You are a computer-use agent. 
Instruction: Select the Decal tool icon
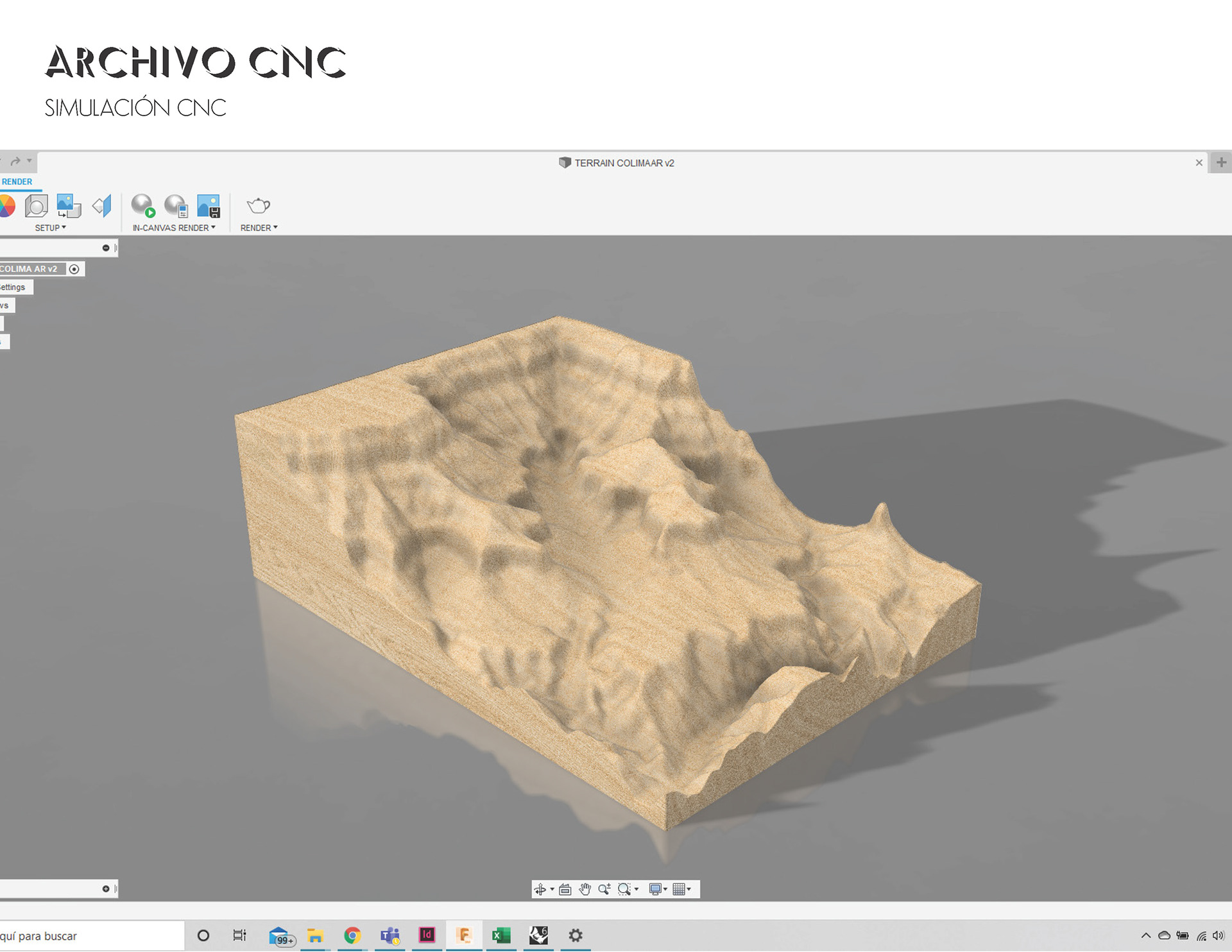(69, 206)
